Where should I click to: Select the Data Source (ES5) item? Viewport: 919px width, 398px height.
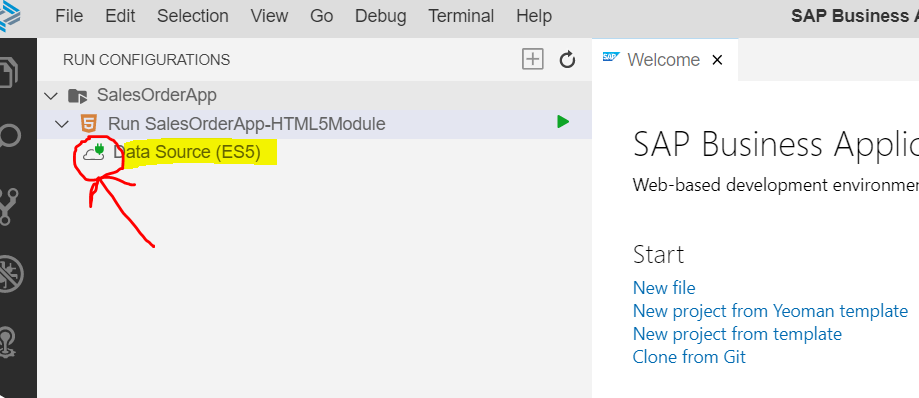point(186,152)
